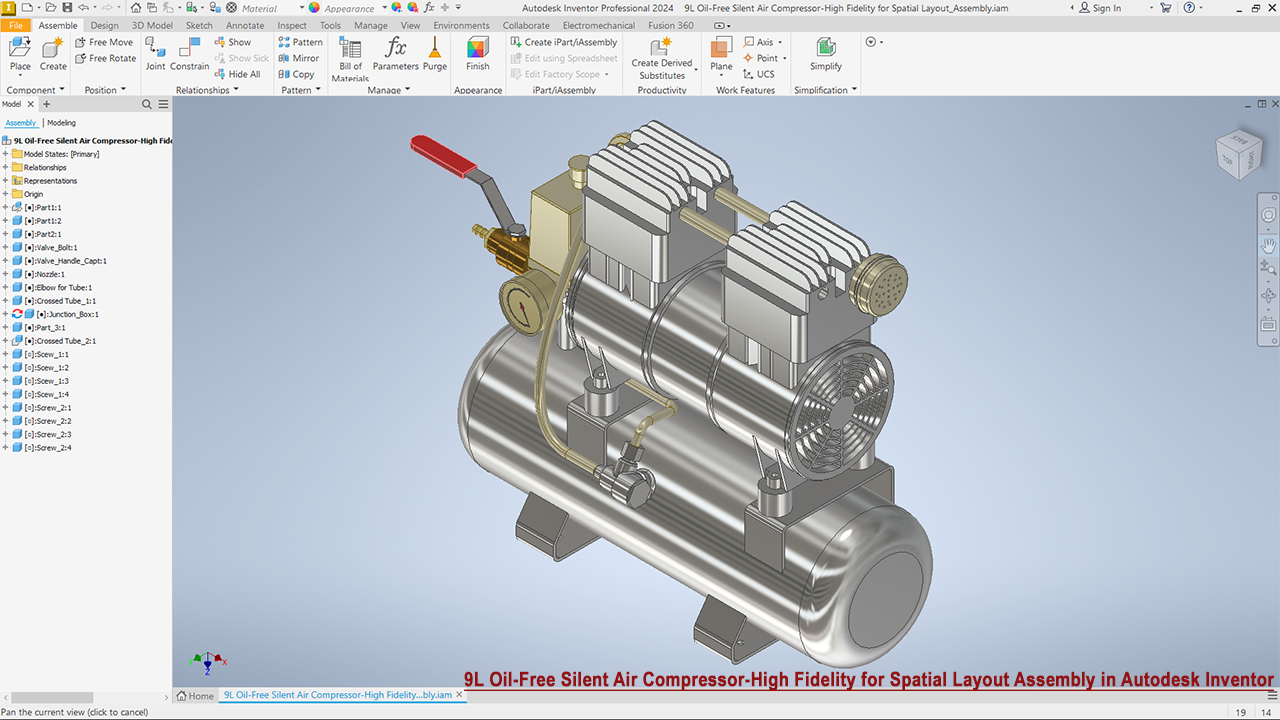Click the Sign In button
Screen dimensions: 1280x720
(x=1100, y=8)
